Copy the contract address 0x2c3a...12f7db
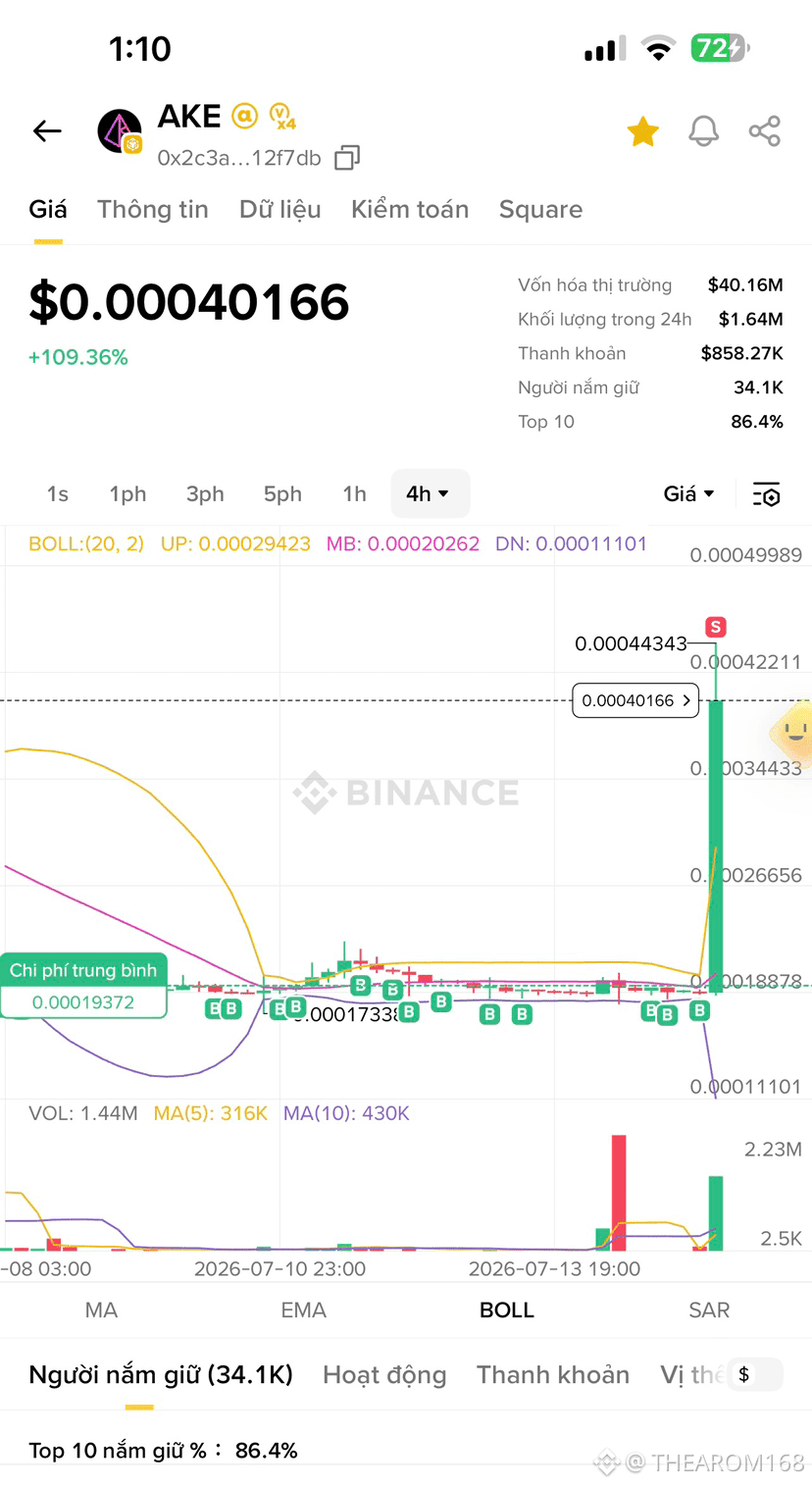Viewport: 812px width, 1487px height. 347,158
